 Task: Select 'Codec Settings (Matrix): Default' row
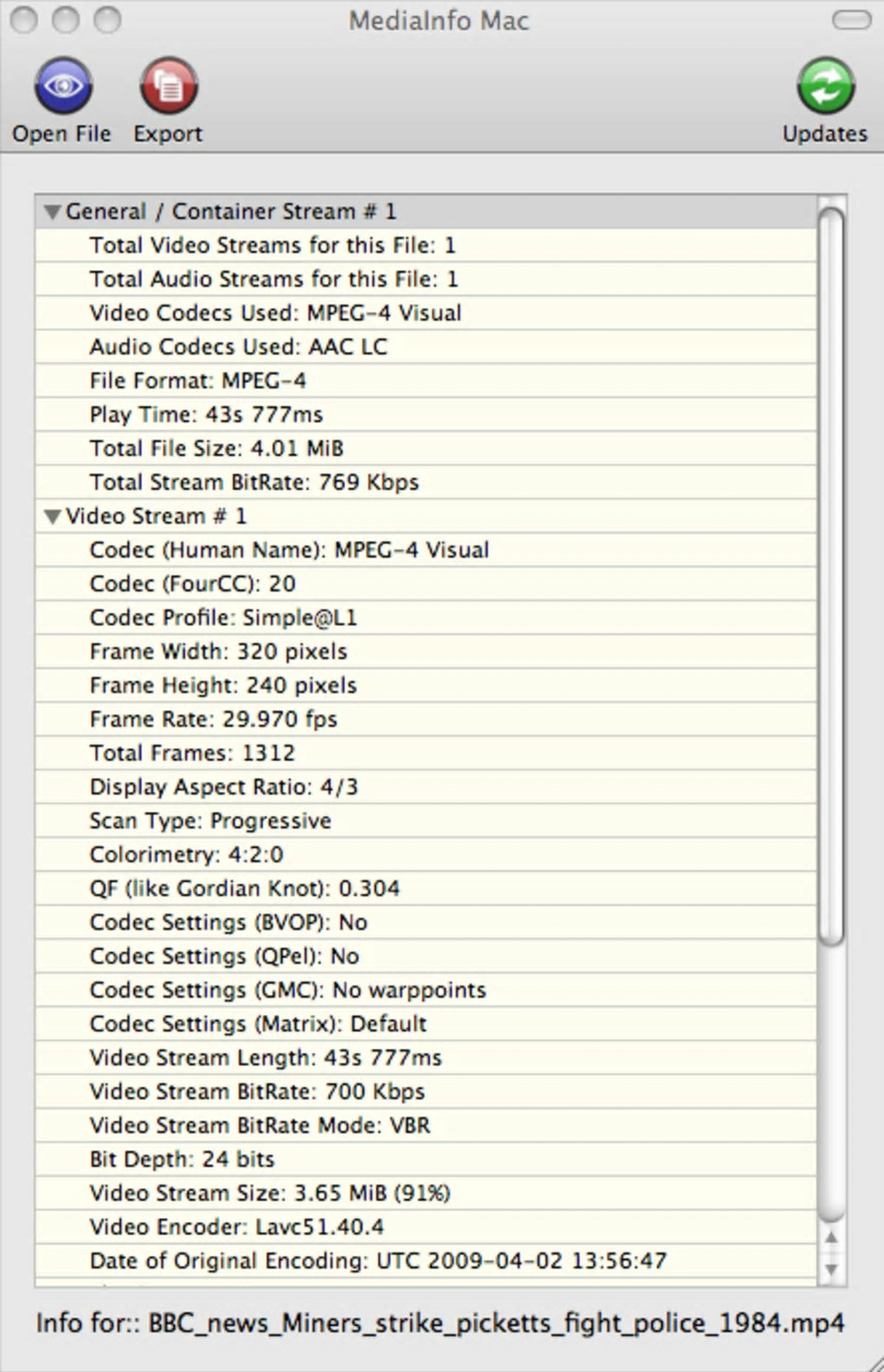pos(426,1023)
